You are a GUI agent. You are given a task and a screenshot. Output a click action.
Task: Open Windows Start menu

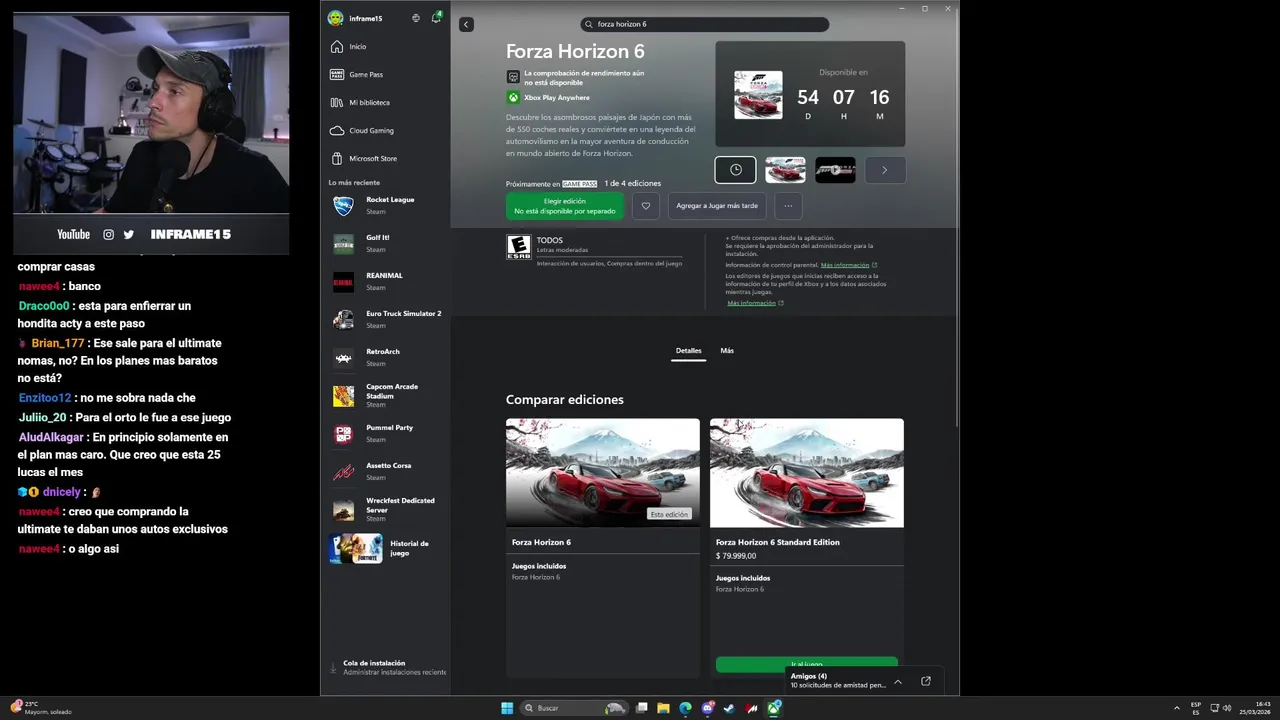[507, 708]
